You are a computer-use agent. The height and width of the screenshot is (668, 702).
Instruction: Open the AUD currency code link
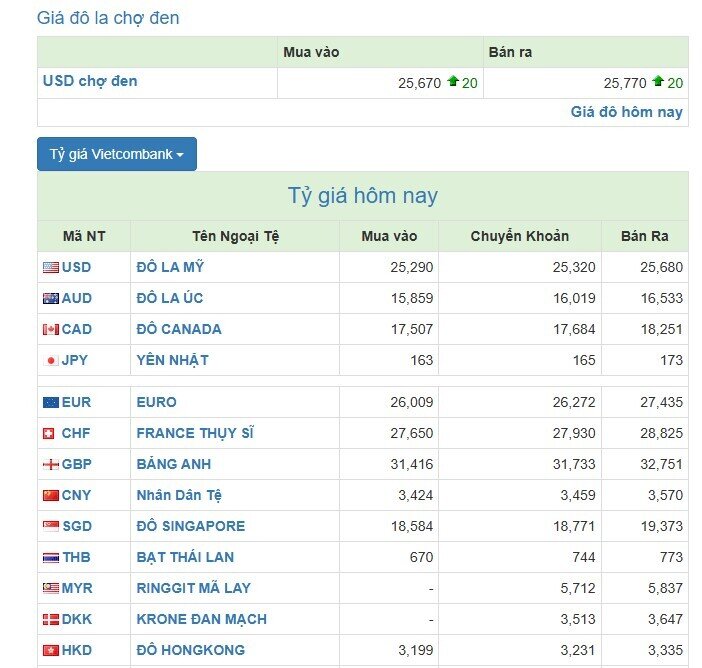pos(77,298)
